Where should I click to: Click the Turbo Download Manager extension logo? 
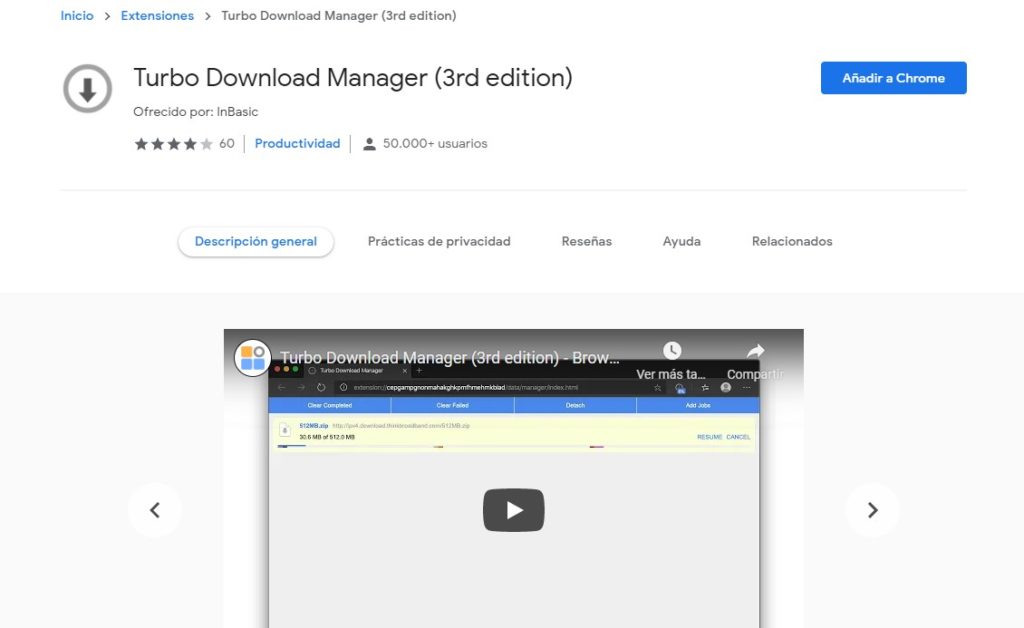pyautogui.click(x=88, y=89)
